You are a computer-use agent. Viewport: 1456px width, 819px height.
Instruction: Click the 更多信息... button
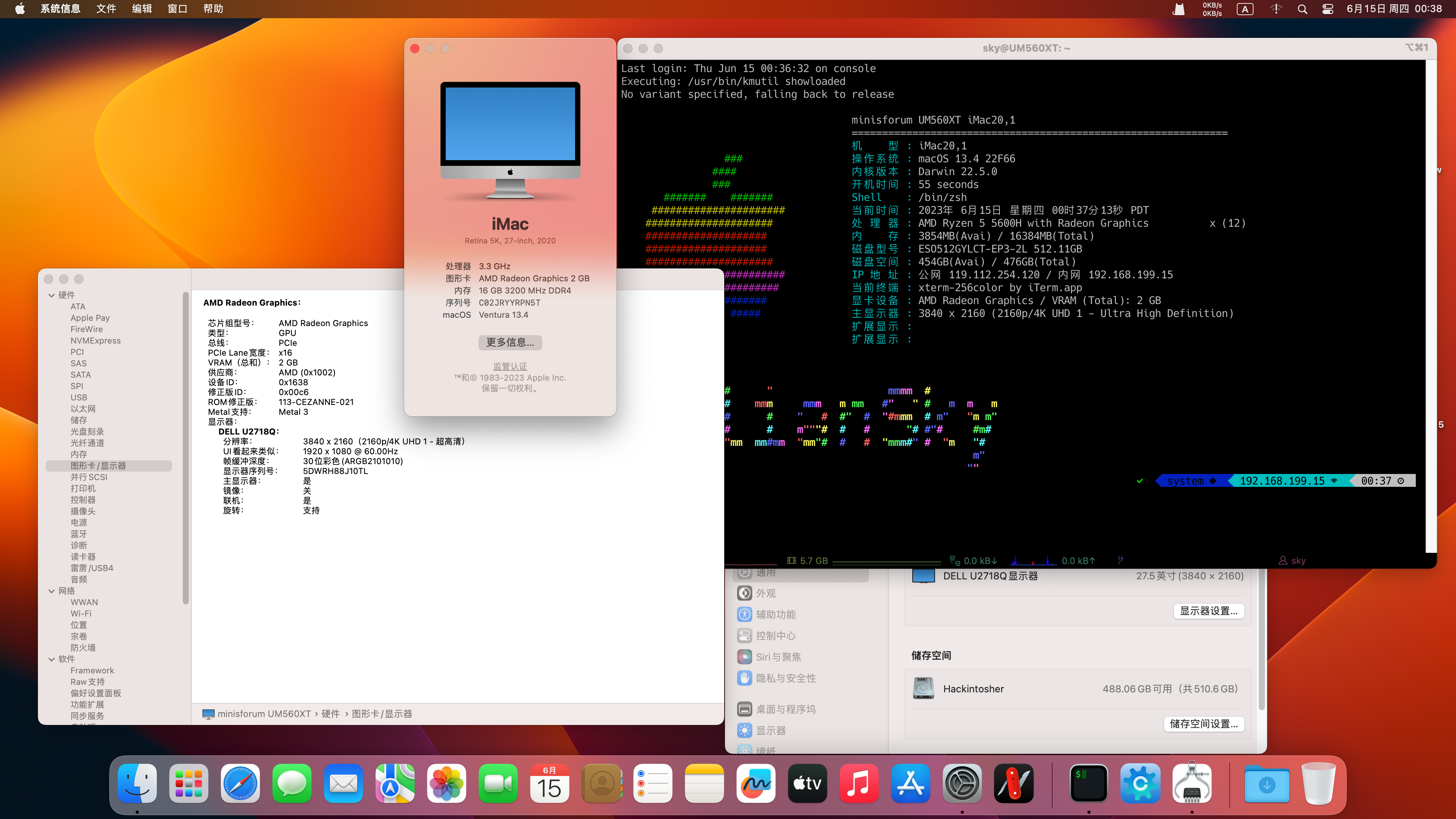[x=510, y=342]
